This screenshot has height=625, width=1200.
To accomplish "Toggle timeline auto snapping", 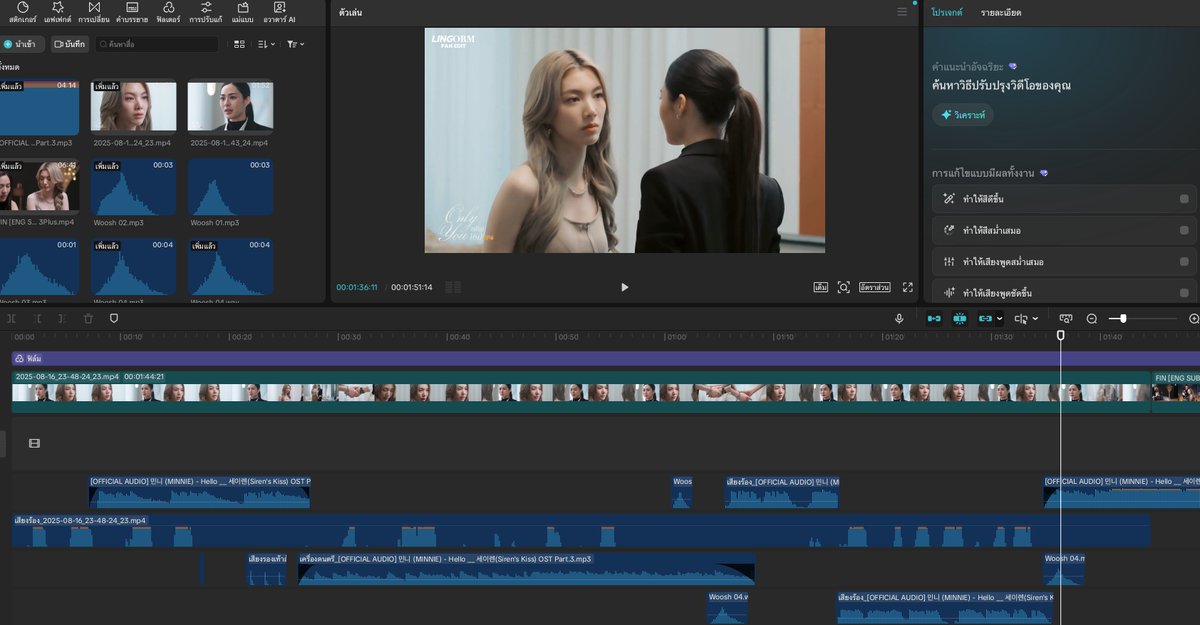I will click(960, 318).
